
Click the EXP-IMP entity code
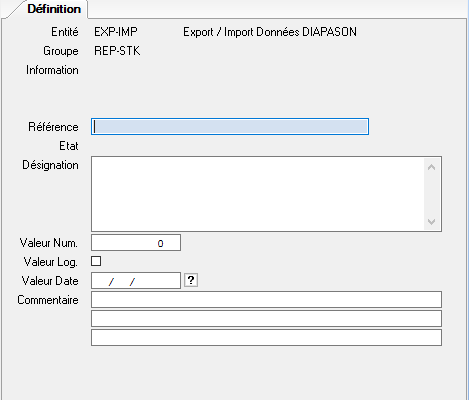(x=116, y=32)
